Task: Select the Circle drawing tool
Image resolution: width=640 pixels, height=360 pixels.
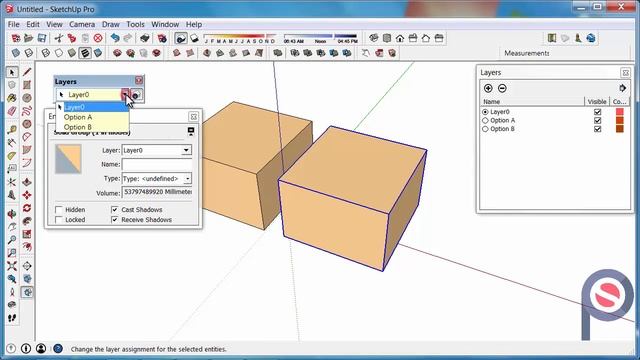Action: pyautogui.click(x=27, y=98)
